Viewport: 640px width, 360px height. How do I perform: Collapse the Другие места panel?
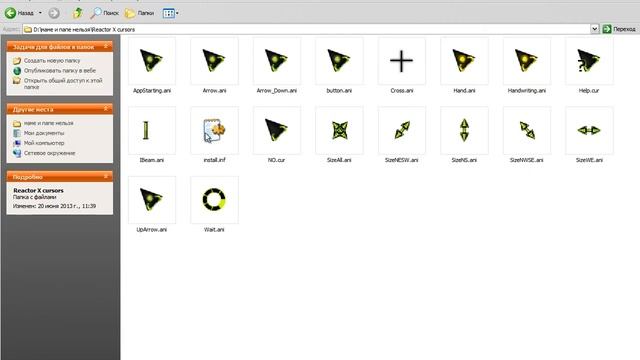(106, 109)
